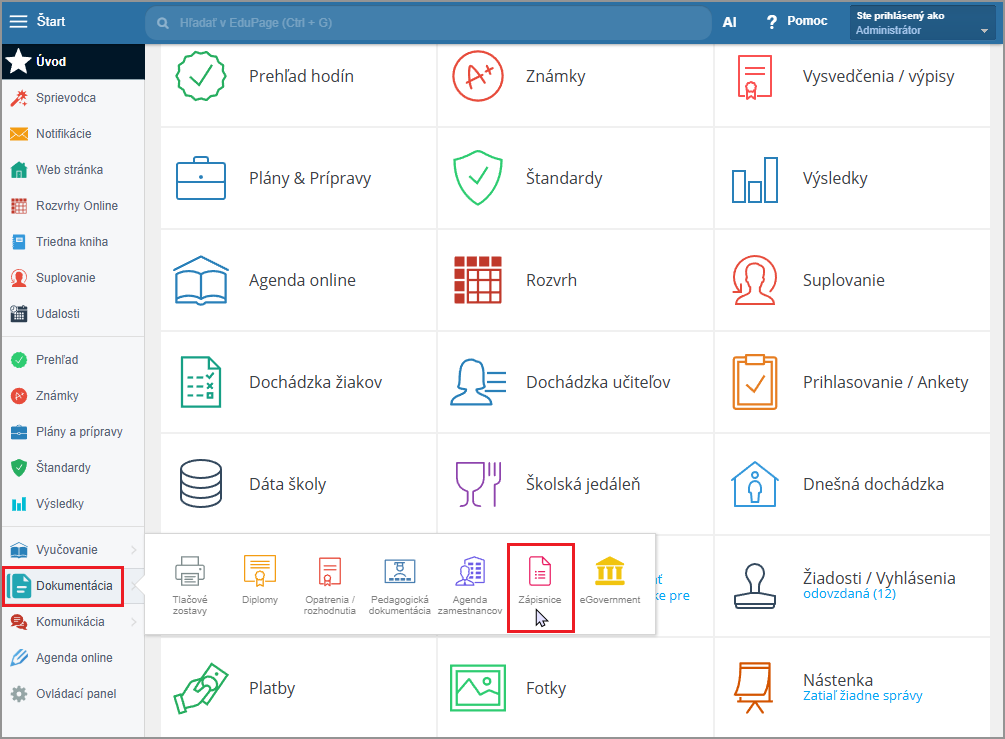Toggle the hamburger menu next to Štart
The height and width of the screenshot is (739, 1005).
[x=18, y=21]
